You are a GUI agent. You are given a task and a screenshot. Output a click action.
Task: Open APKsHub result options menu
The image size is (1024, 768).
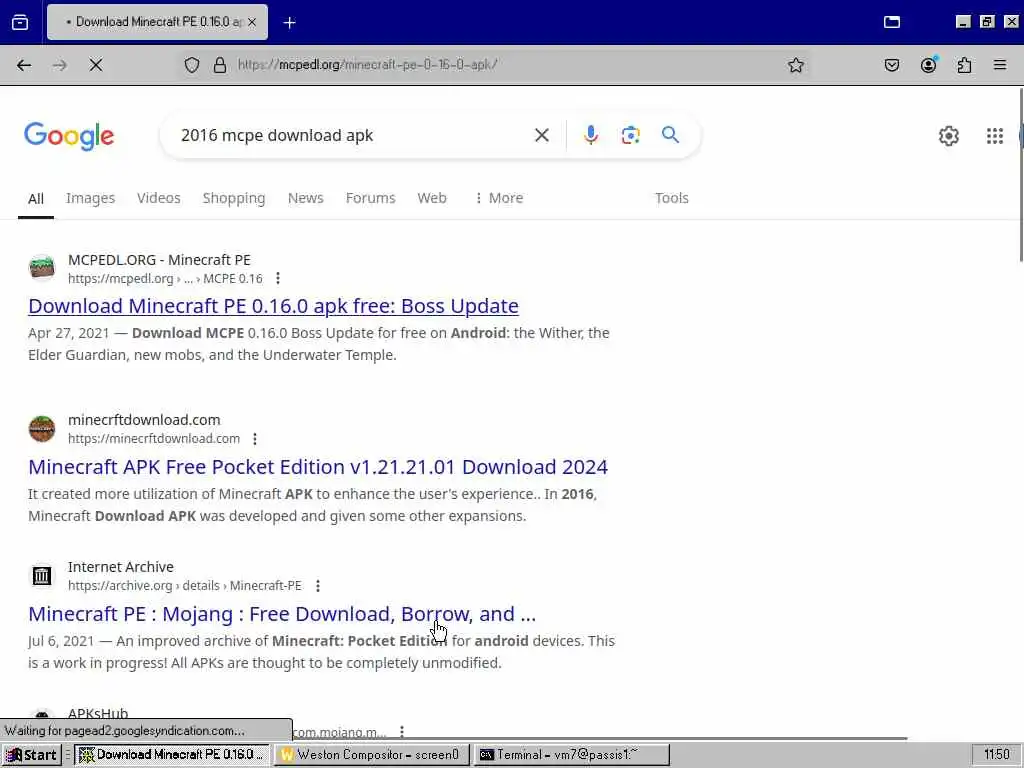click(402, 731)
